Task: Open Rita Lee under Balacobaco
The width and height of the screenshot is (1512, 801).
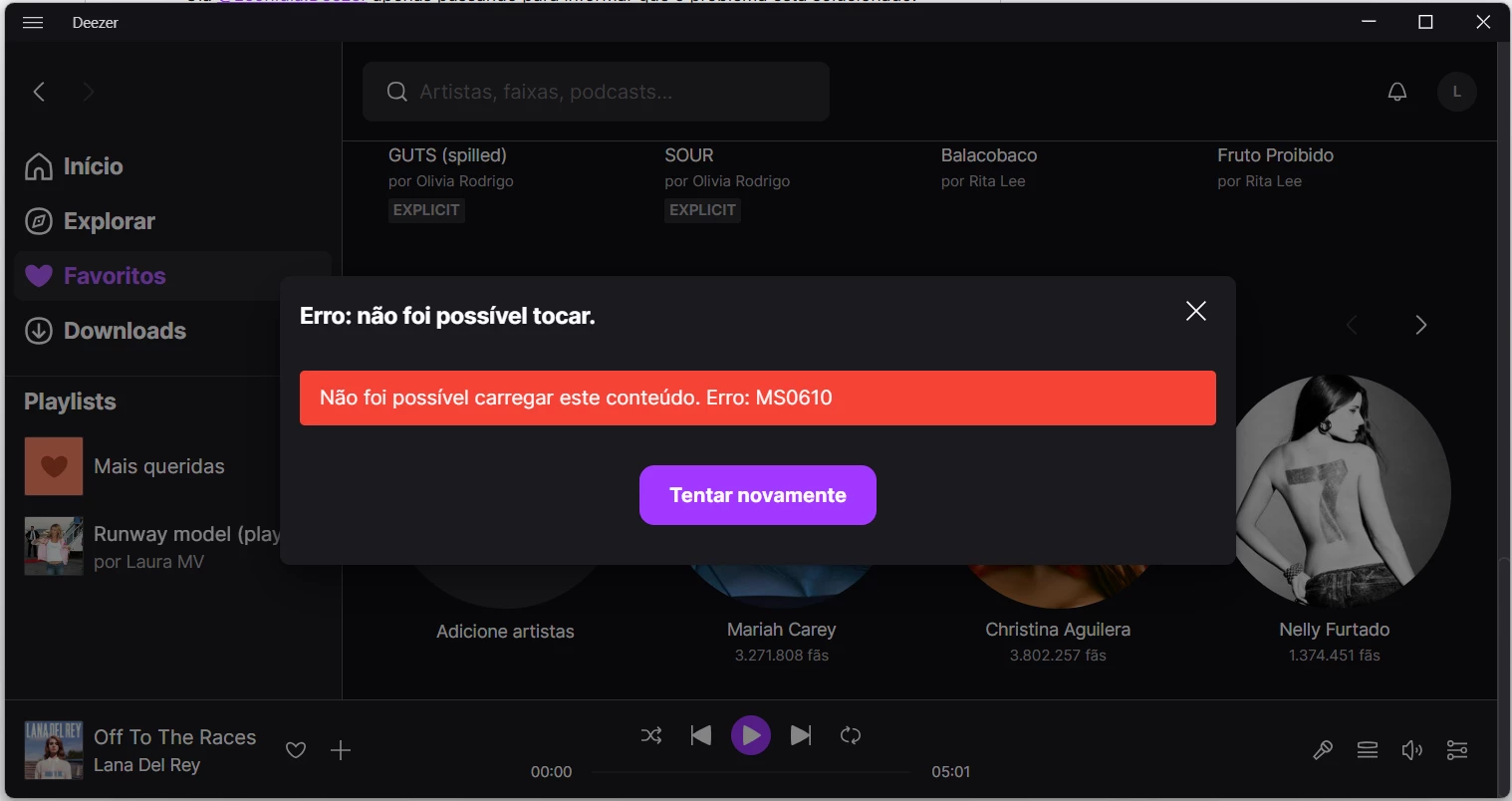Action: pyautogui.click(x=995, y=181)
